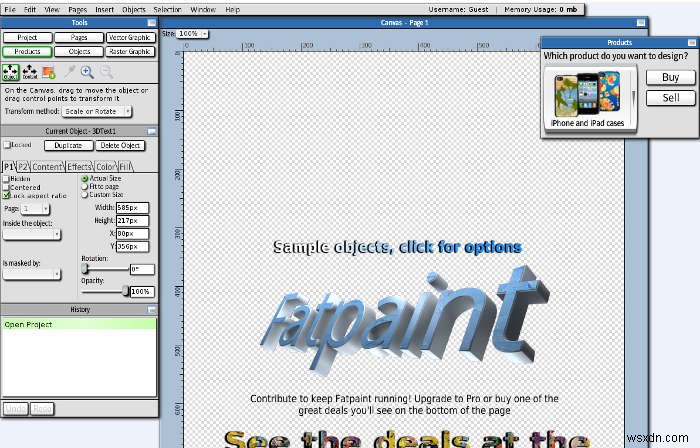Open the Window menu

pyautogui.click(x=203, y=9)
